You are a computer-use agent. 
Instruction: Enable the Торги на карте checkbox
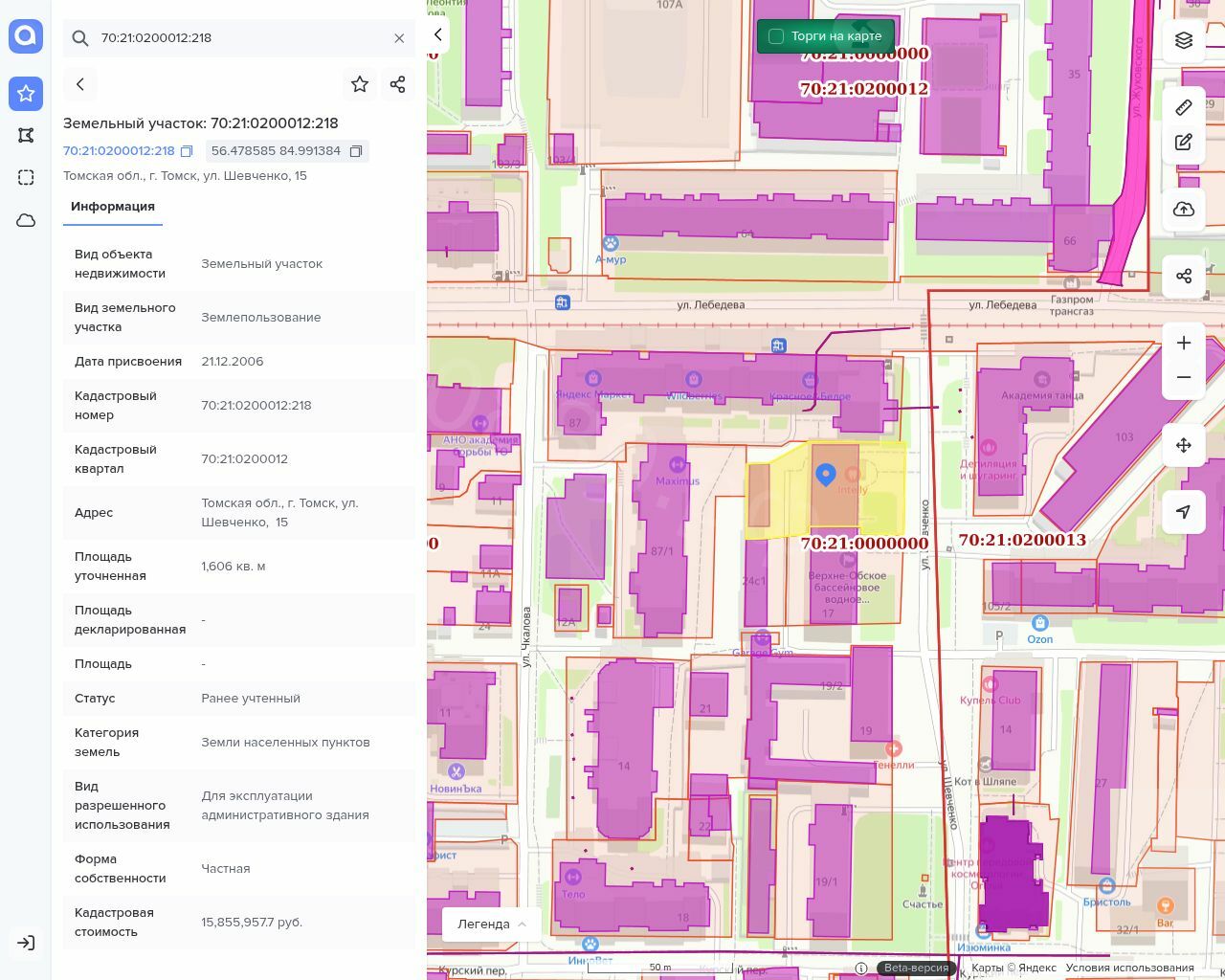[x=776, y=36]
